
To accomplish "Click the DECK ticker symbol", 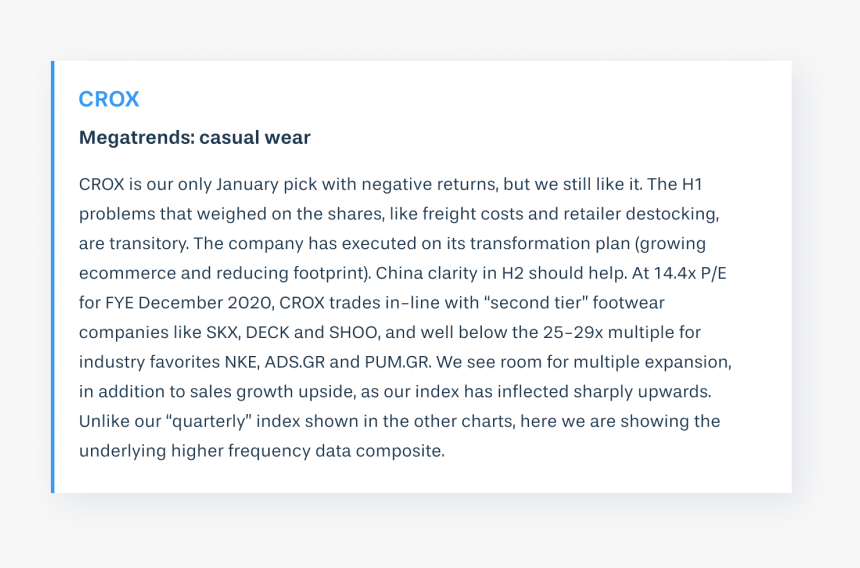I will click(x=247, y=332).
